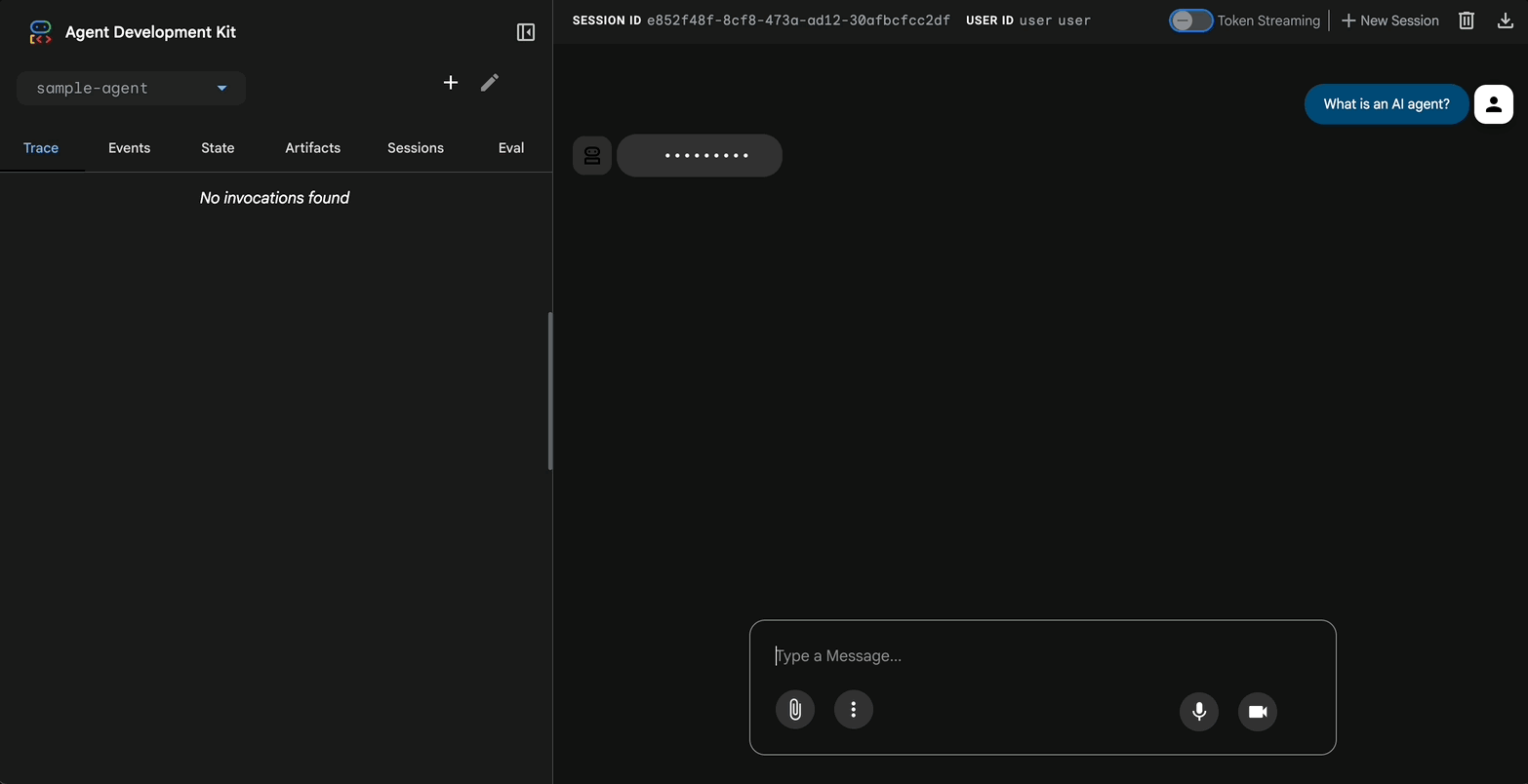The image size is (1528, 784).
Task: Select the Eval tab
Action: 511,148
